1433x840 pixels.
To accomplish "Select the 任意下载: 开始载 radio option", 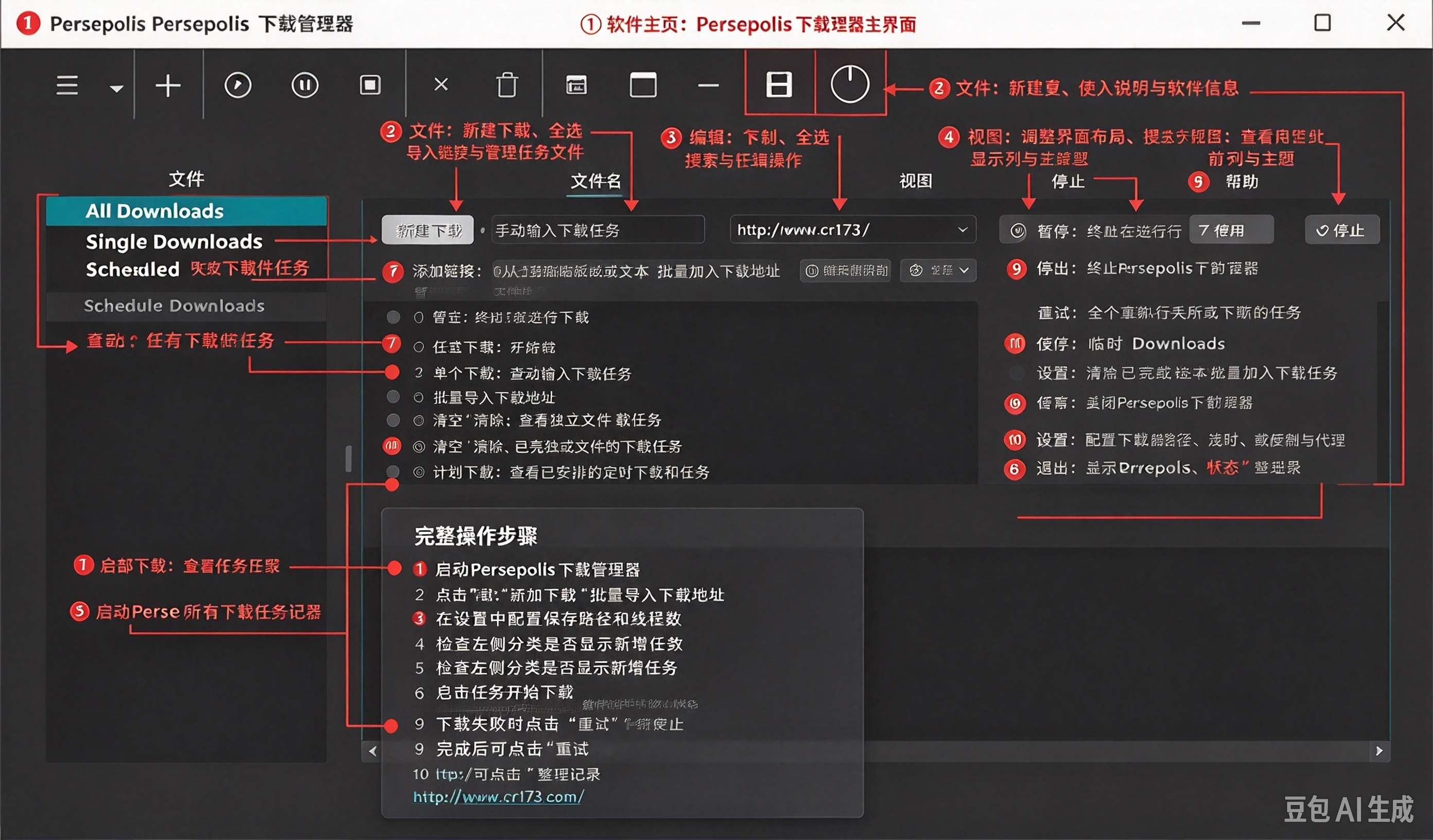I will point(419,347).
